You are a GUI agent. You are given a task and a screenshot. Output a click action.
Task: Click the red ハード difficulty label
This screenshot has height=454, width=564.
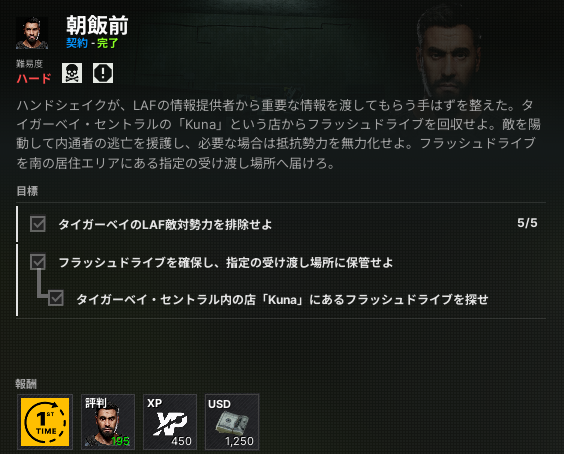coord(34,78)
